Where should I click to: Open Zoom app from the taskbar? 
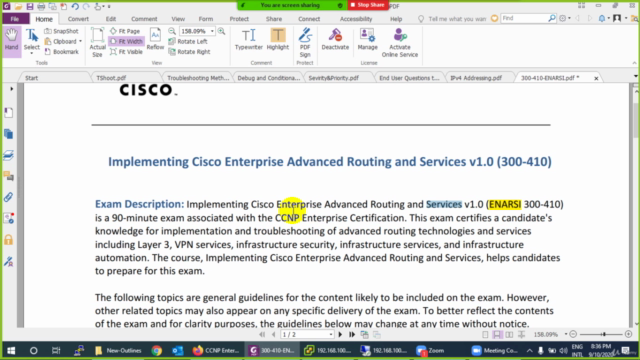pyautogui.click(x=431, y=350)
